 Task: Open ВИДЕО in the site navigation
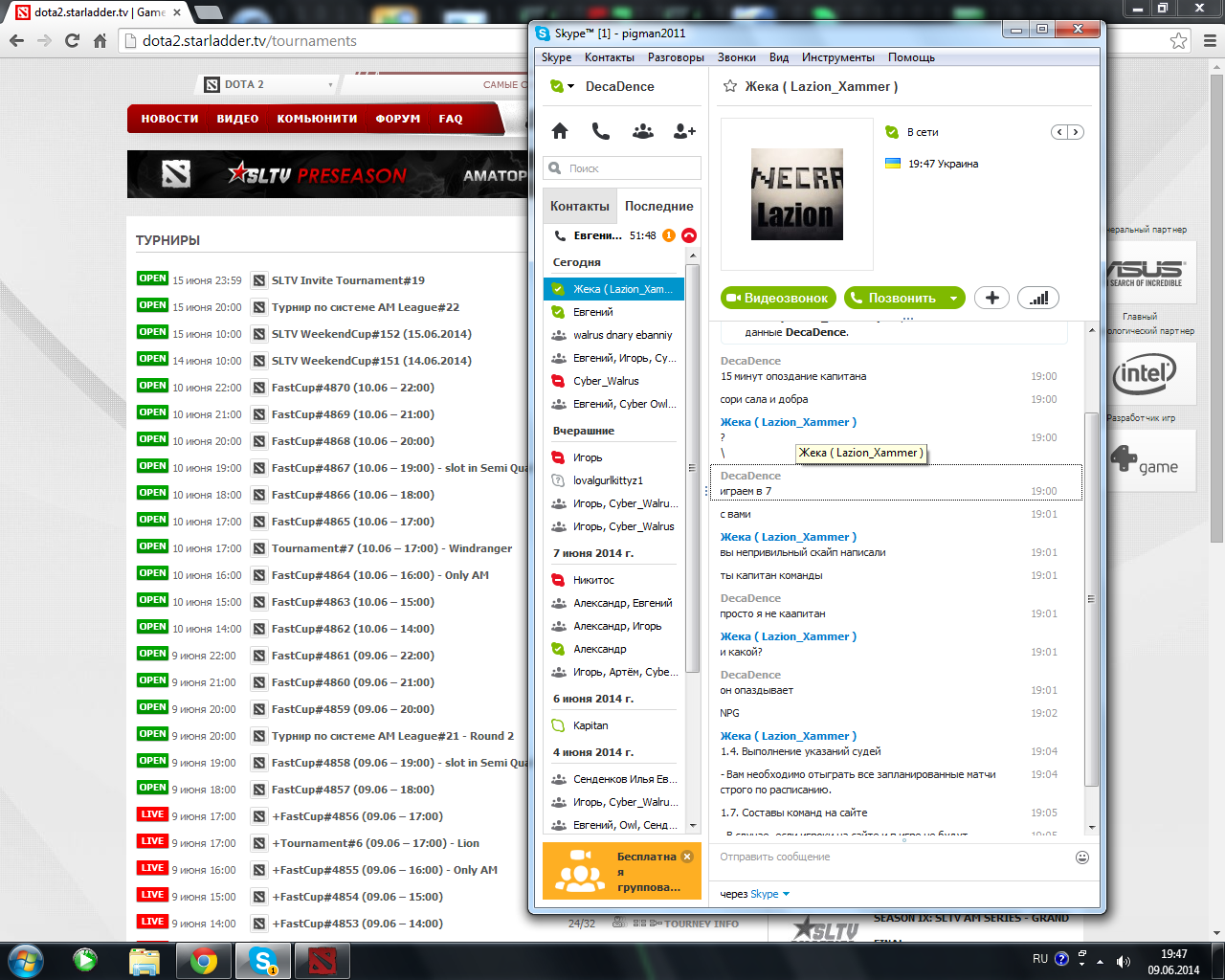(237, 119)
